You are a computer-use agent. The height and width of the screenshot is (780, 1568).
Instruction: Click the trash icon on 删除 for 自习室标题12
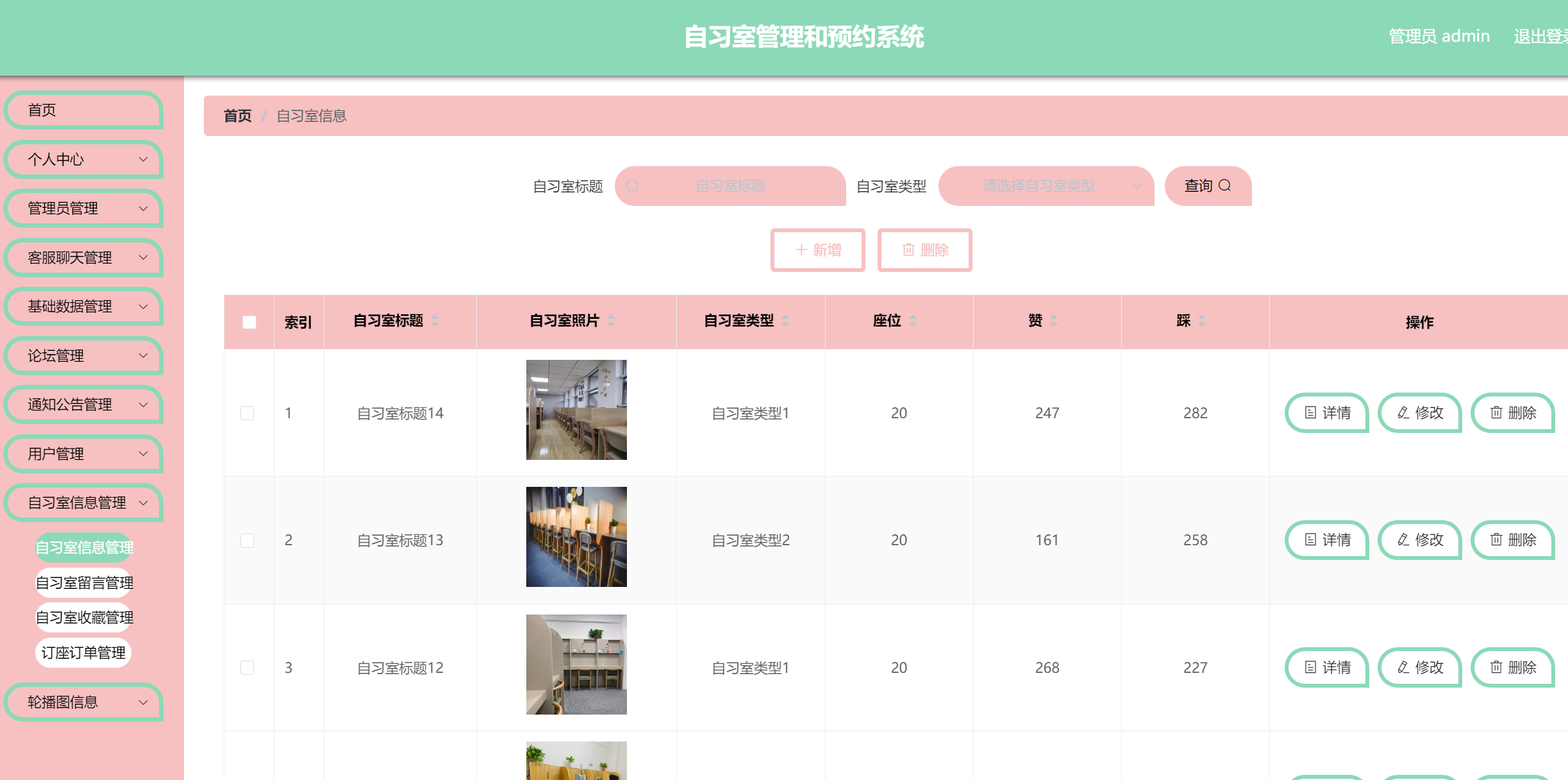(x=1497, y=667)
